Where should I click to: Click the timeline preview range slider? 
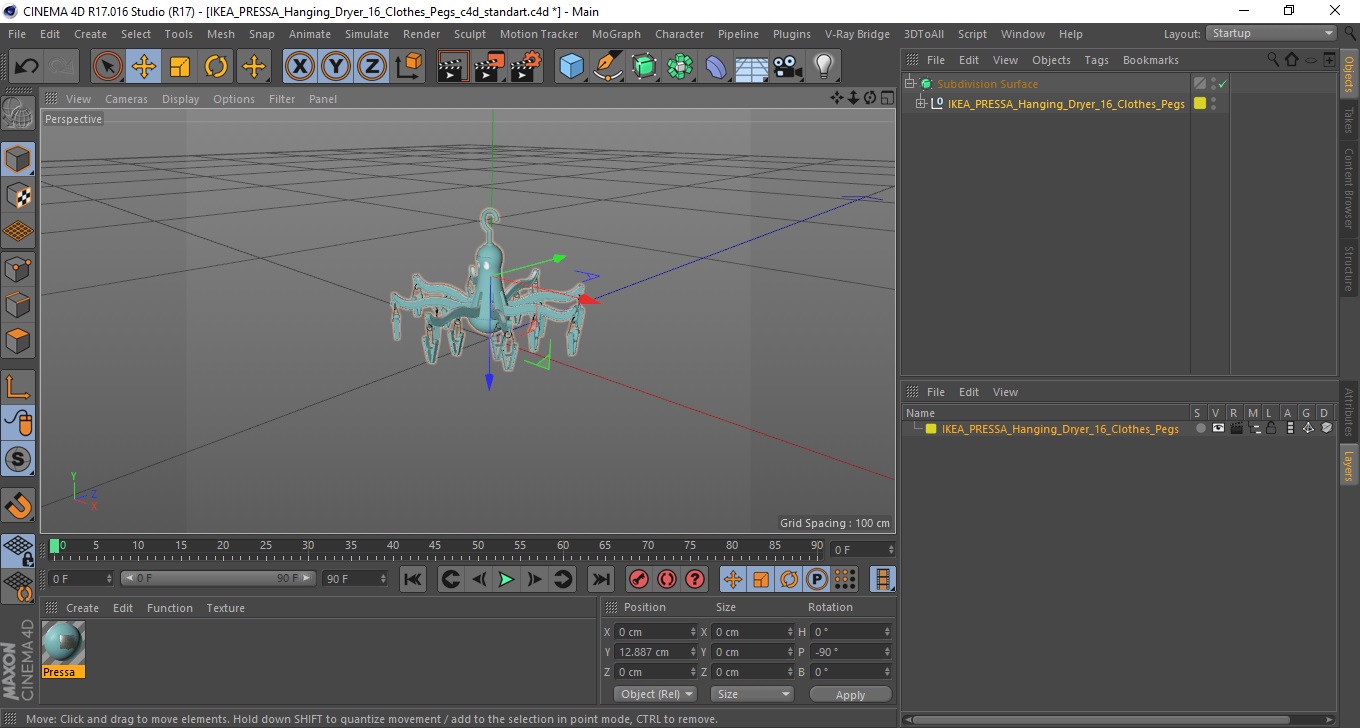click(x=217, y=579)
